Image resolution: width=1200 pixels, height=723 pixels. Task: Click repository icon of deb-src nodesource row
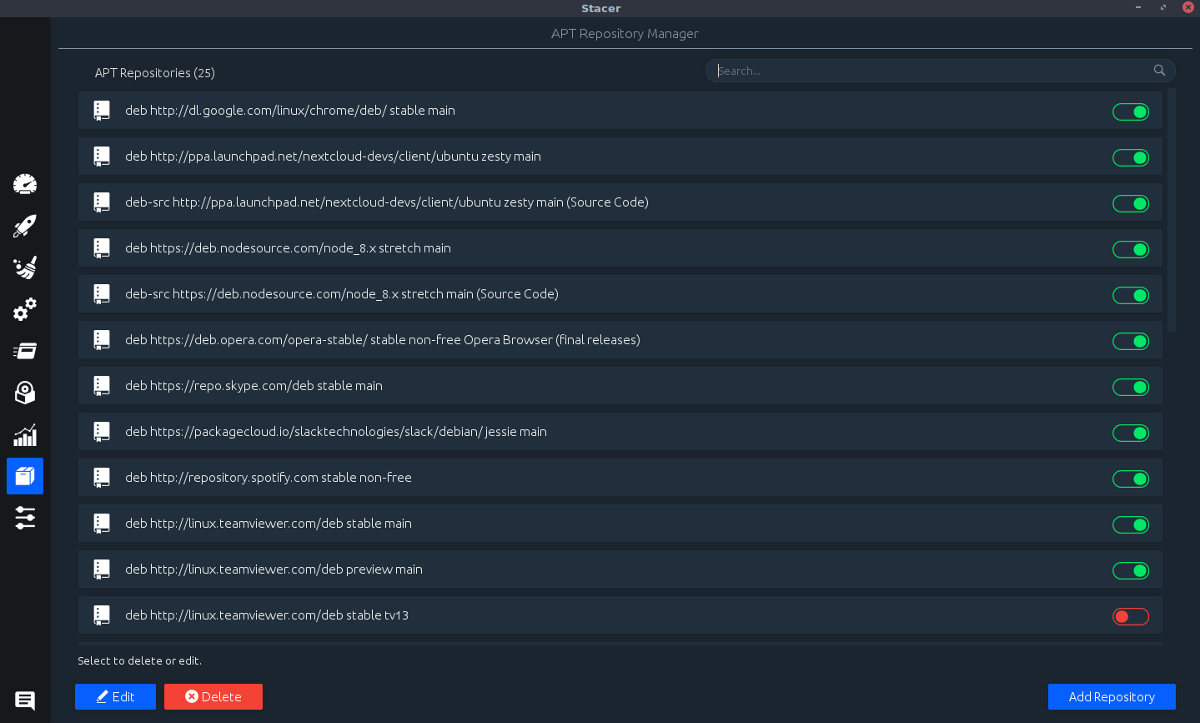coord(101,294)
